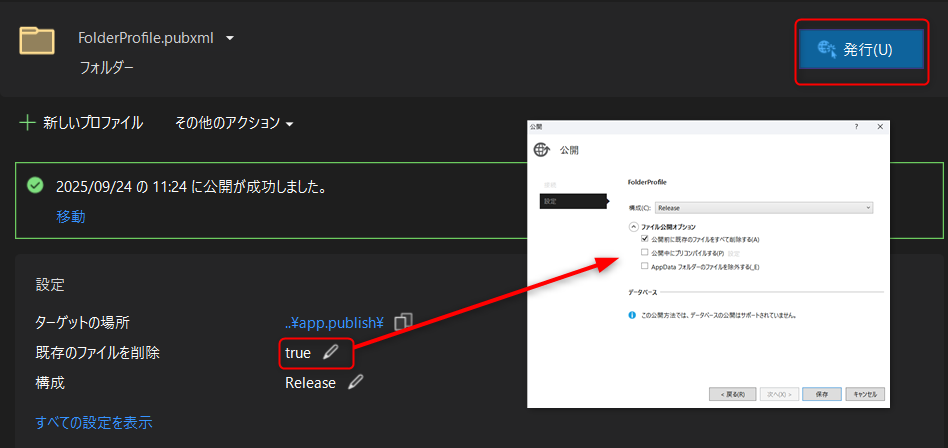Click the green publish success checkmark icon

[x=36, y=186]
